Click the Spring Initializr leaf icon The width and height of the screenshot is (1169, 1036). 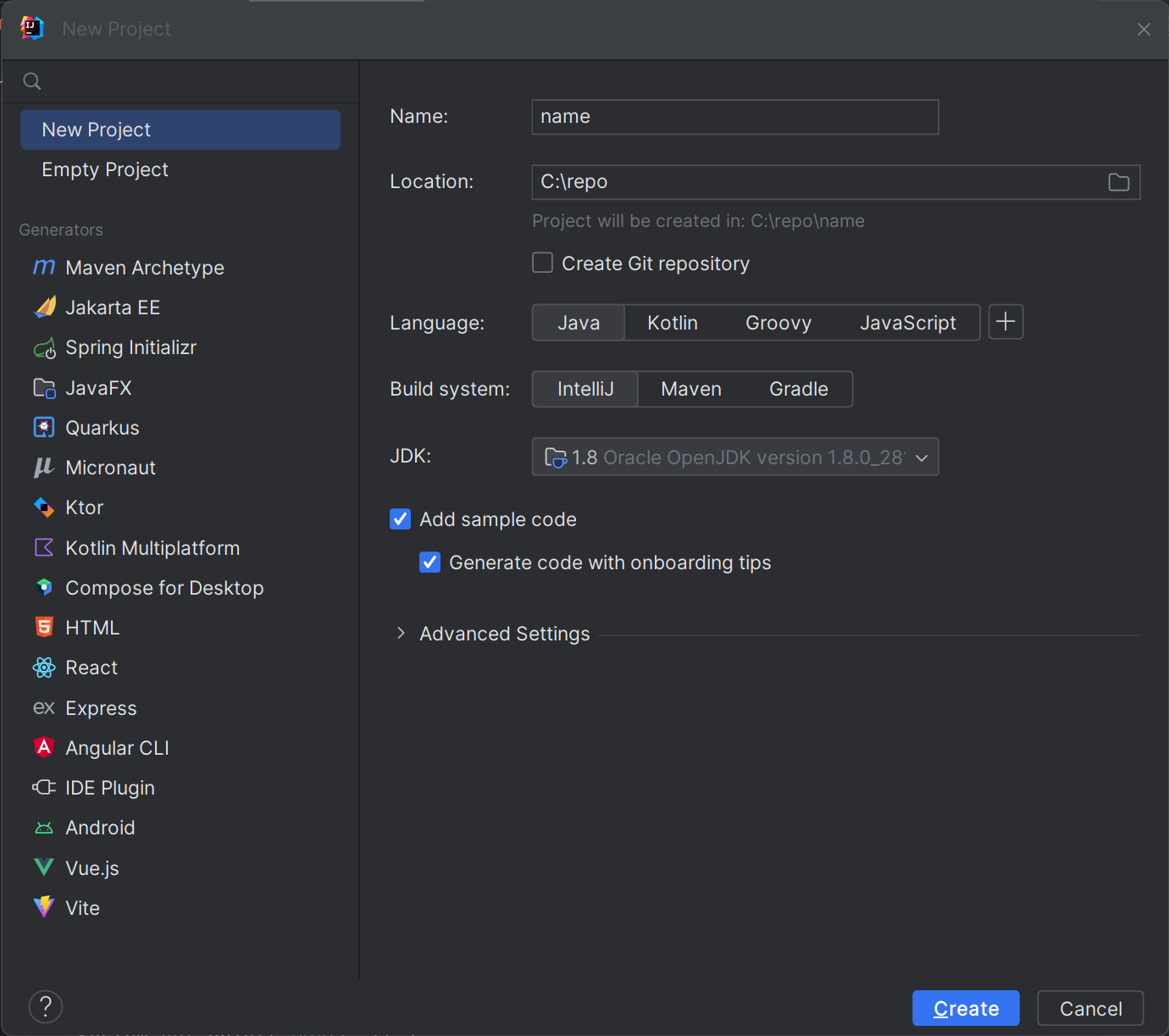point(44,348)
